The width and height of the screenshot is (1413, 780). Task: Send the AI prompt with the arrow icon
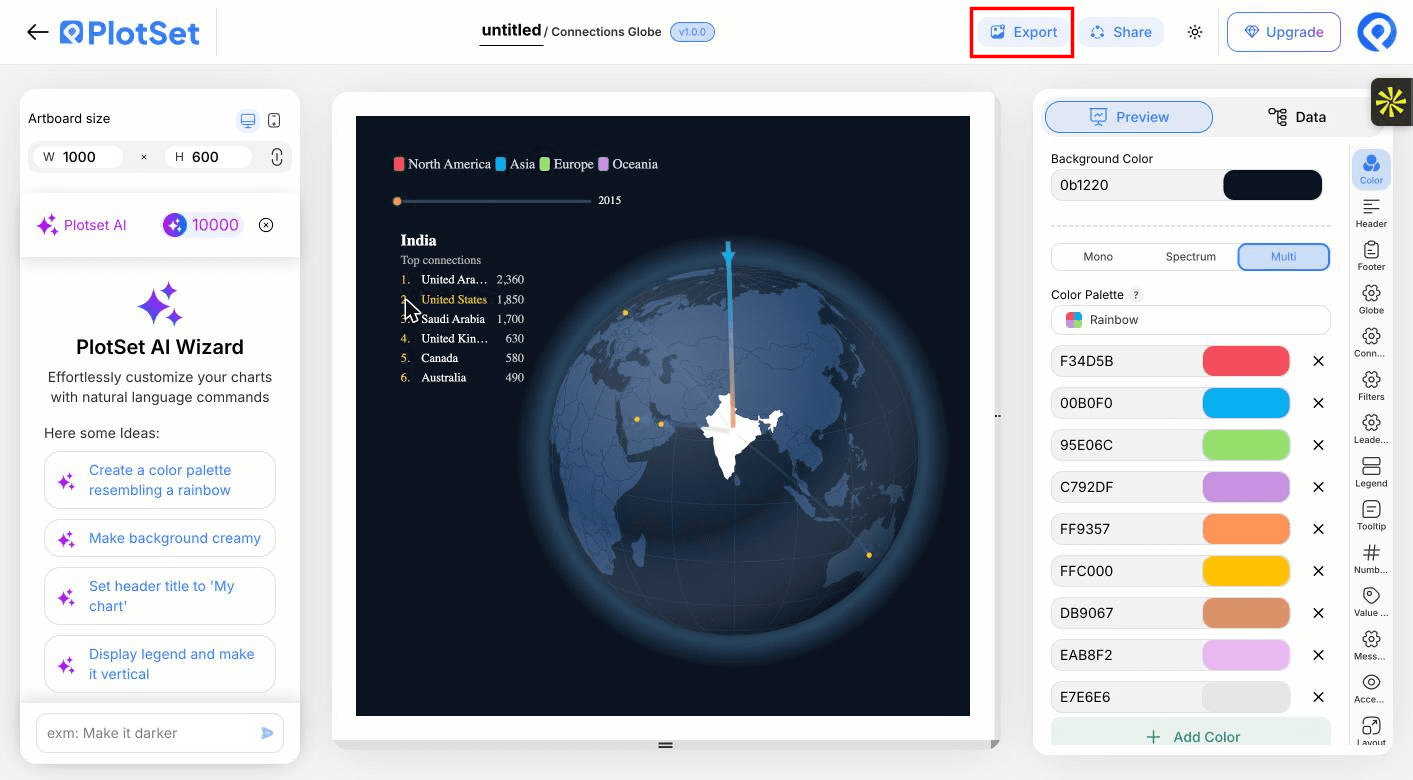(x=267, y=733)
